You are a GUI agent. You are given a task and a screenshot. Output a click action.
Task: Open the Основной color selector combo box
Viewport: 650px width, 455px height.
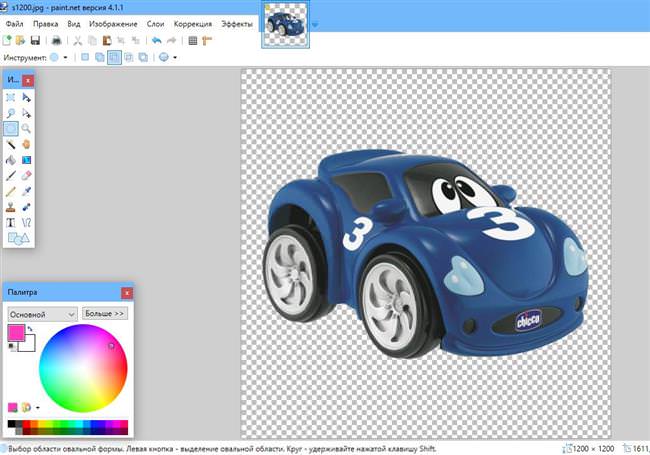[42, 315]
